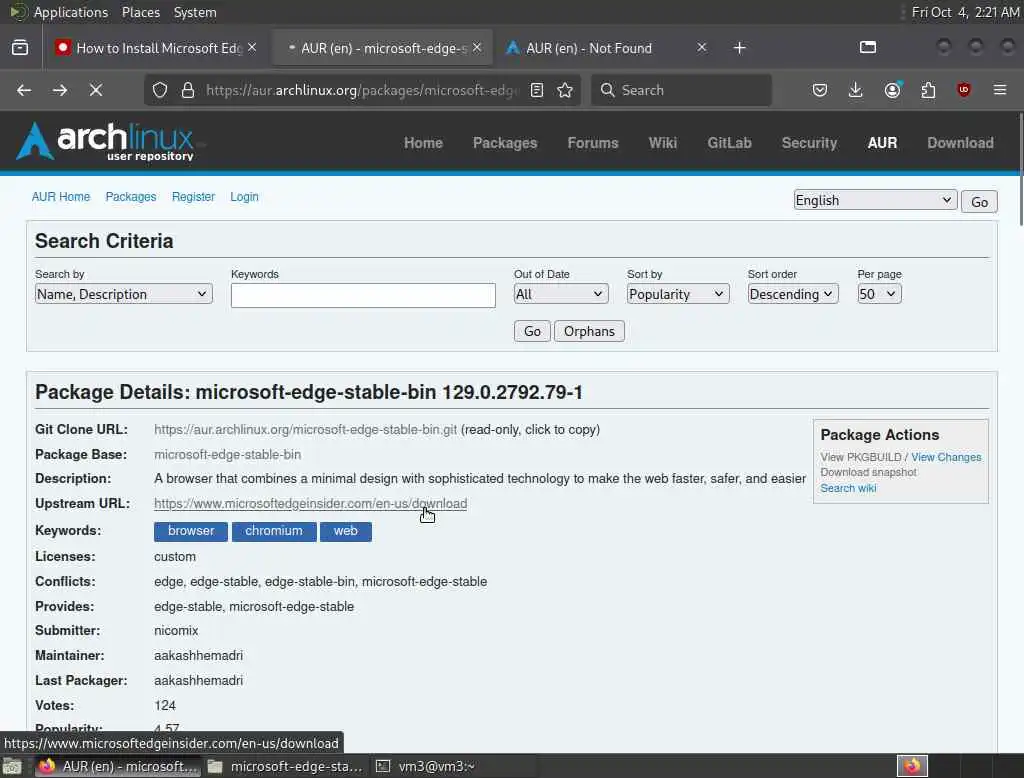Screen dimensions: 1024x778
Task: Open the System menu
Action: [x=195, y=12]
